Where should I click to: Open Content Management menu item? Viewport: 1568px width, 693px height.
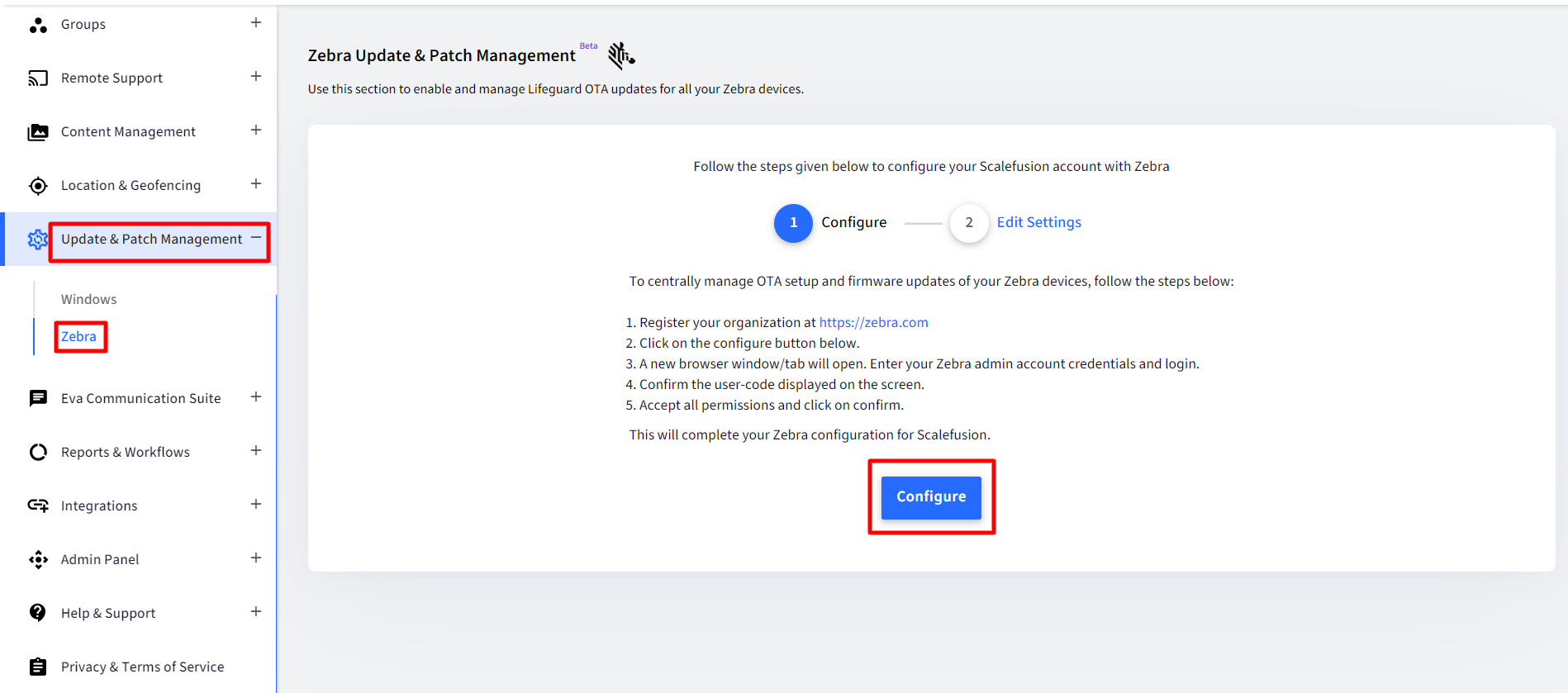tap(128, 132)
